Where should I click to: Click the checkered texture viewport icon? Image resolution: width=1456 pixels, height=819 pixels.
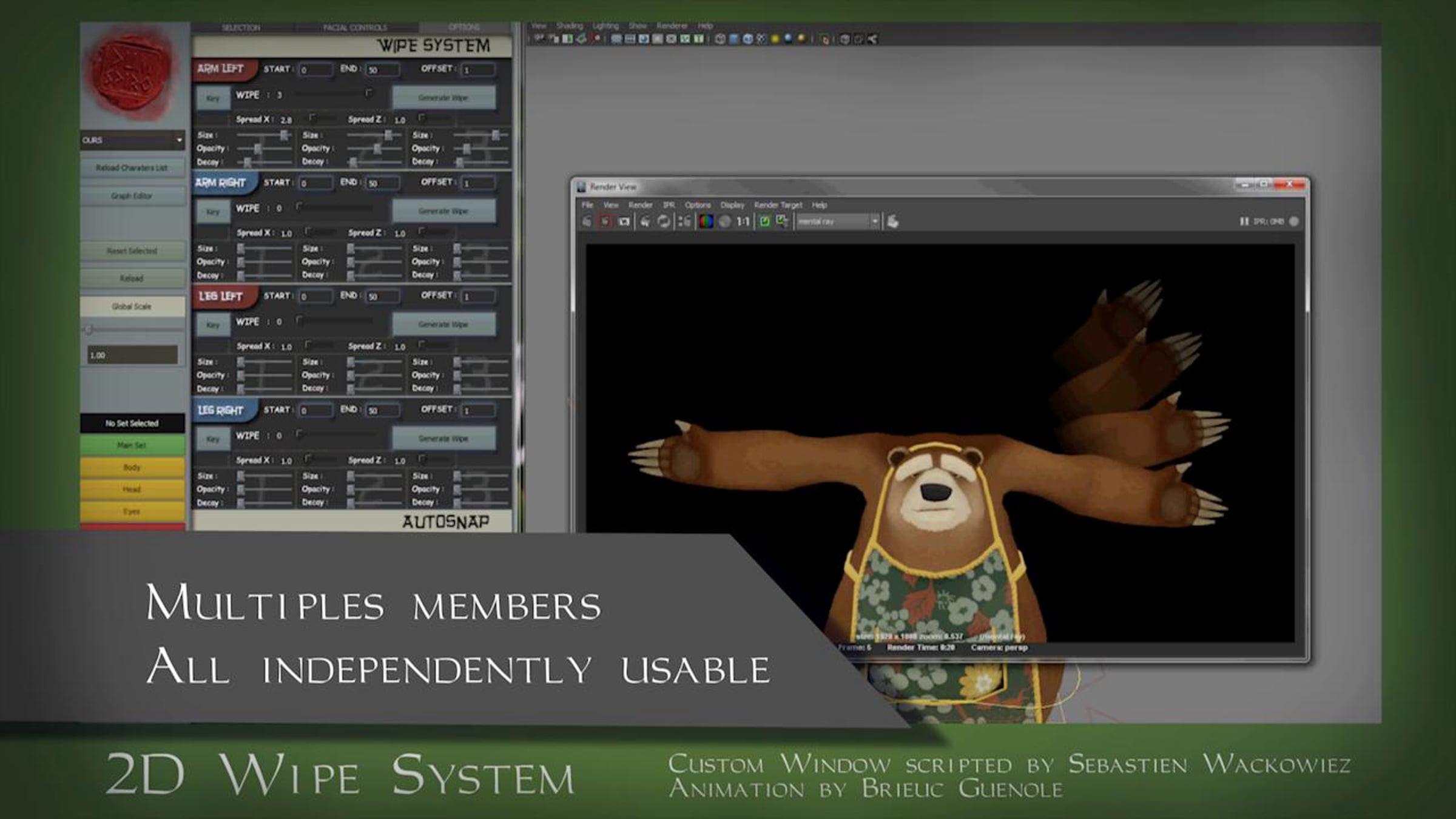[761, 39]
